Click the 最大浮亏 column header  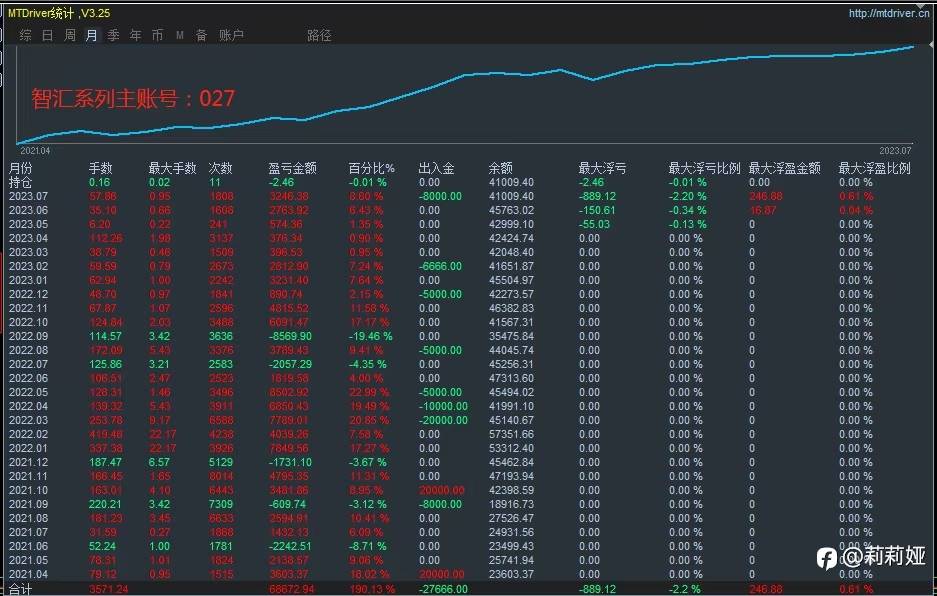tap(602, 169)
